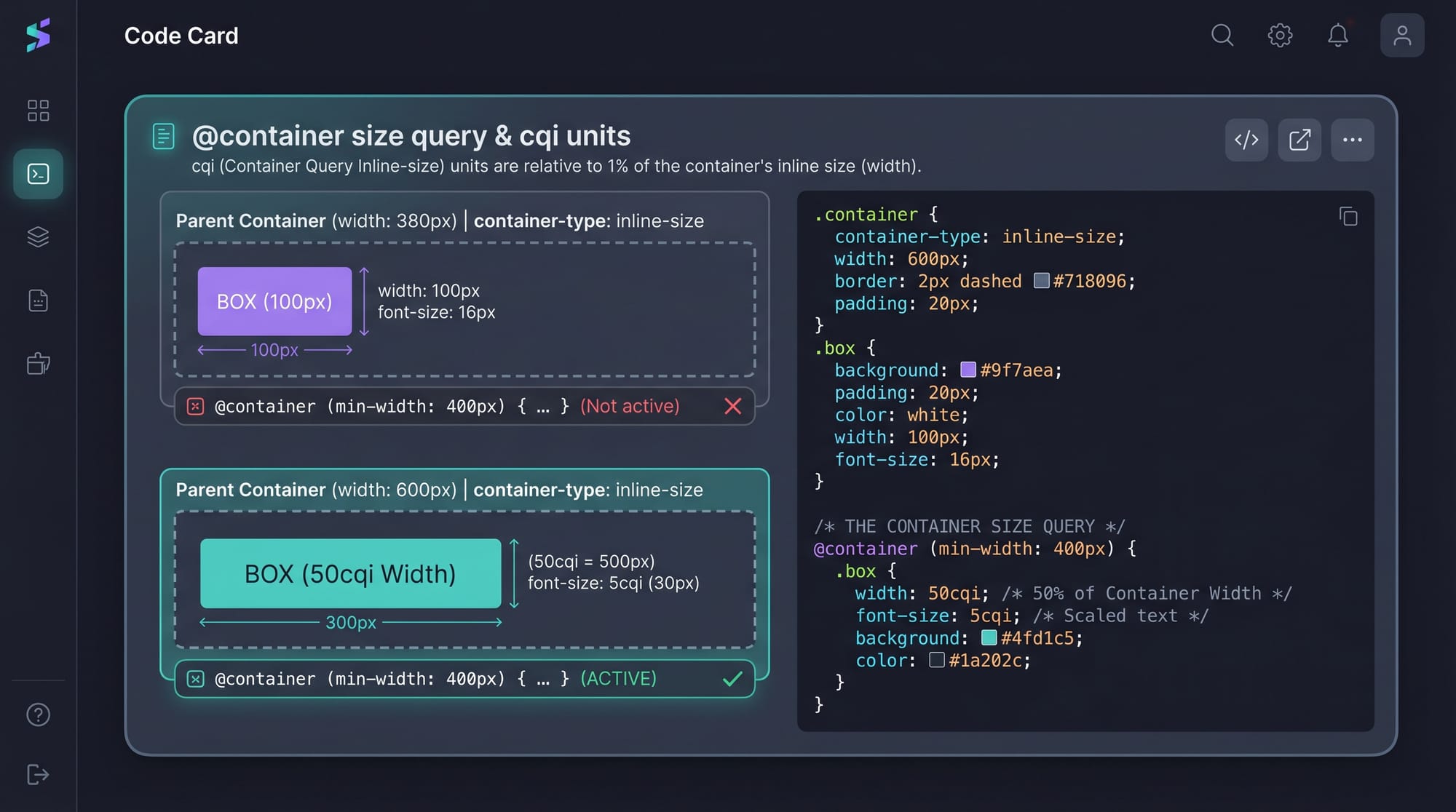The image size is (1456, 812).
Task: Open the layers stack sidebar icon
Action: click(x=38, y=237)
